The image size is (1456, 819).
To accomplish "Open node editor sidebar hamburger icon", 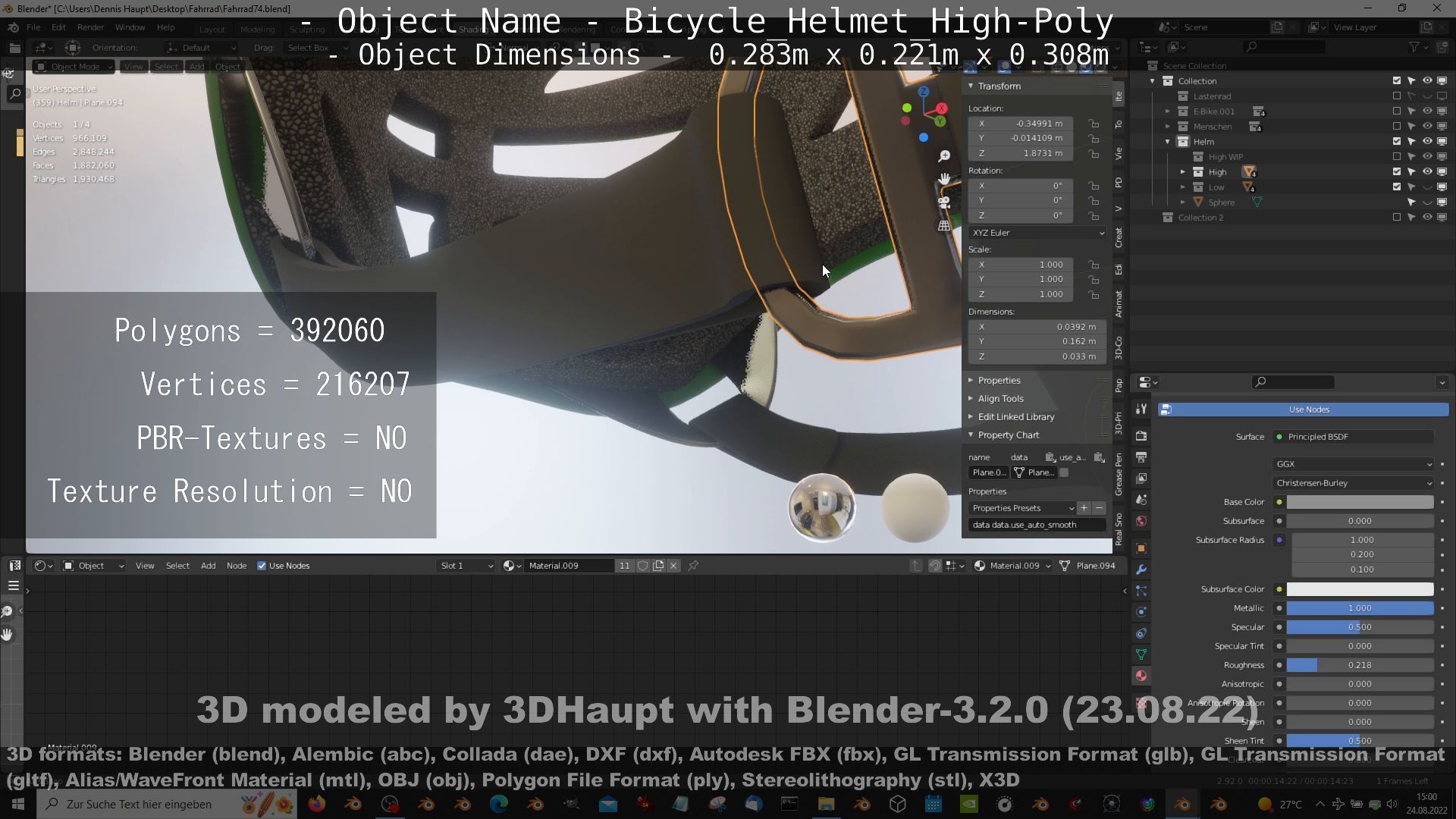I will 14,586.
